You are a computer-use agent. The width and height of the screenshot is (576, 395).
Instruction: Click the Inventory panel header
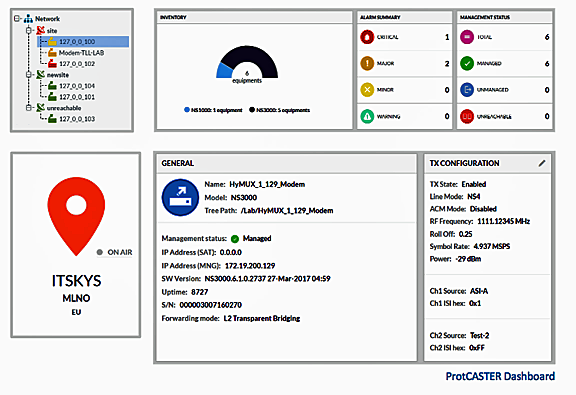254,17
